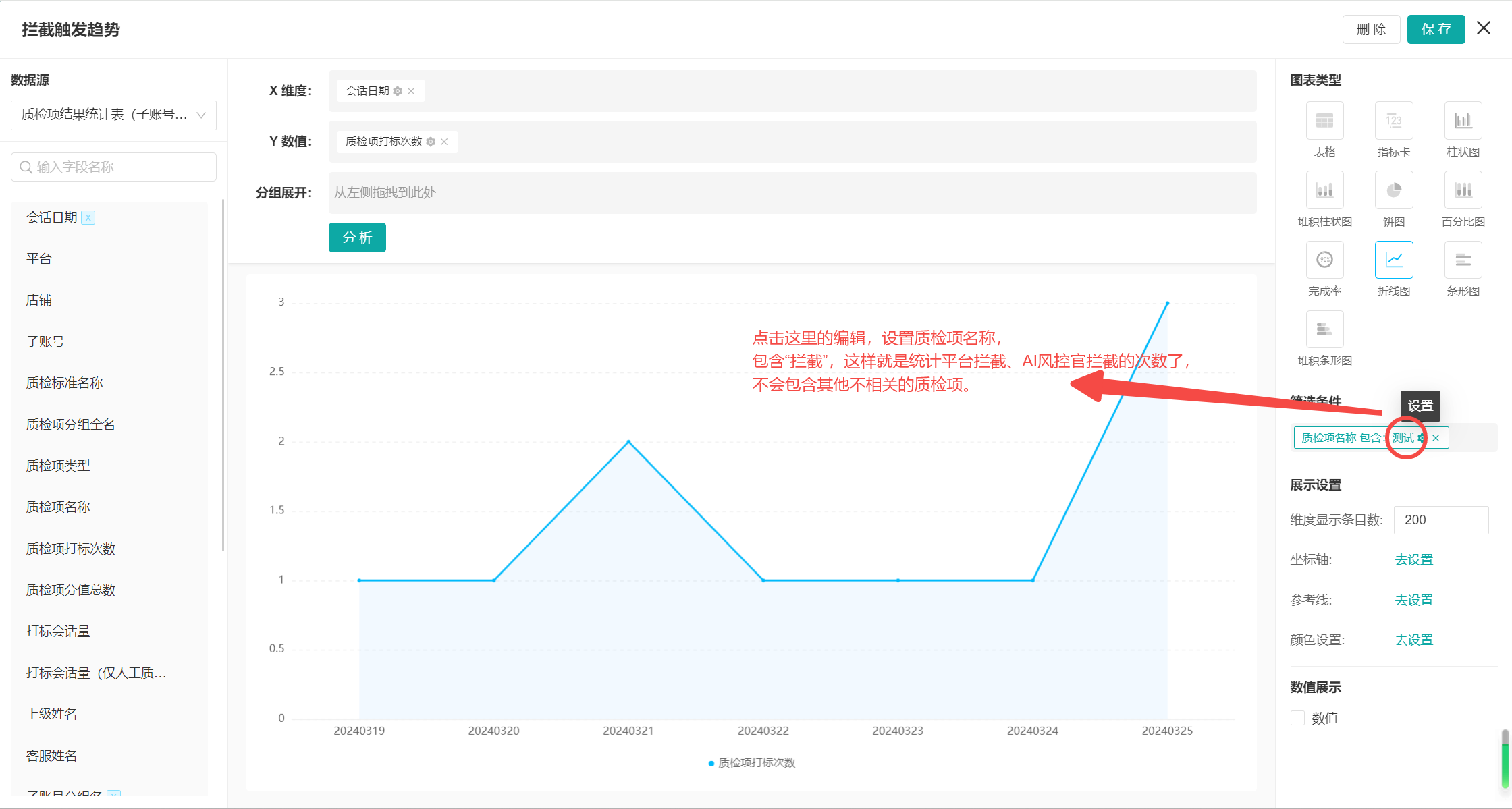
Task: Select the 饼图 chart type icon
Action: [1394, 190]
